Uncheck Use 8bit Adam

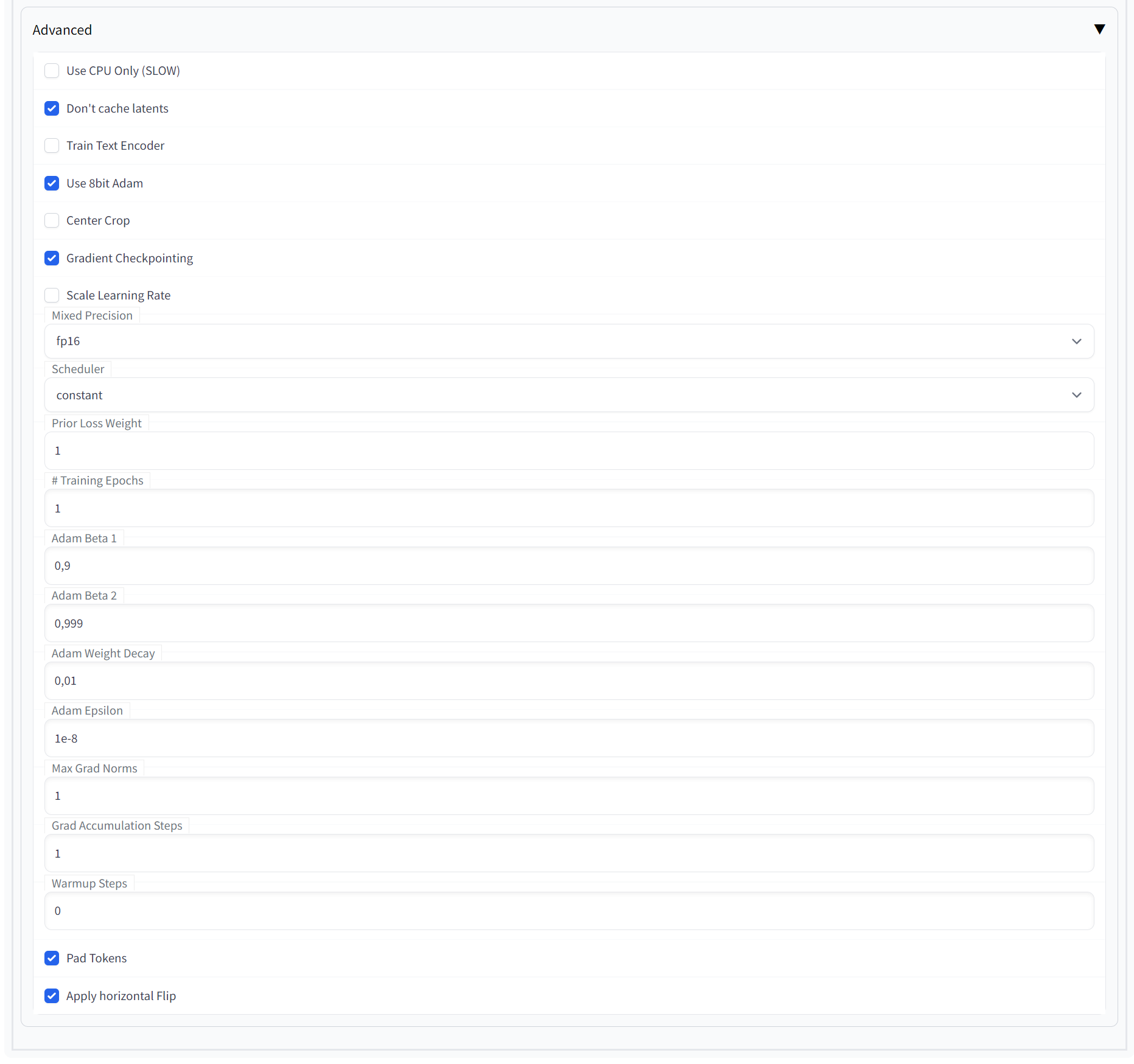[x=52, y=183]
